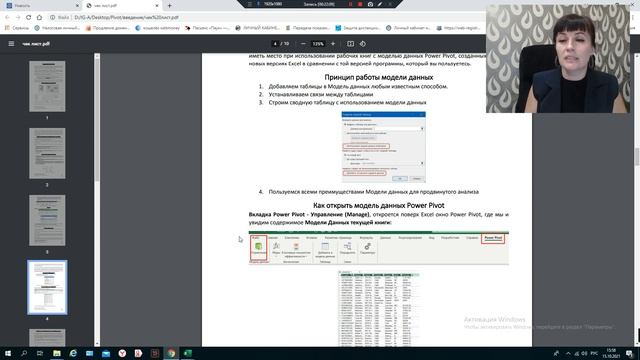The width and height of the screenshot is (640, 360).
Task: Open Windows taskbar search
Action: (x=24, y=353)
